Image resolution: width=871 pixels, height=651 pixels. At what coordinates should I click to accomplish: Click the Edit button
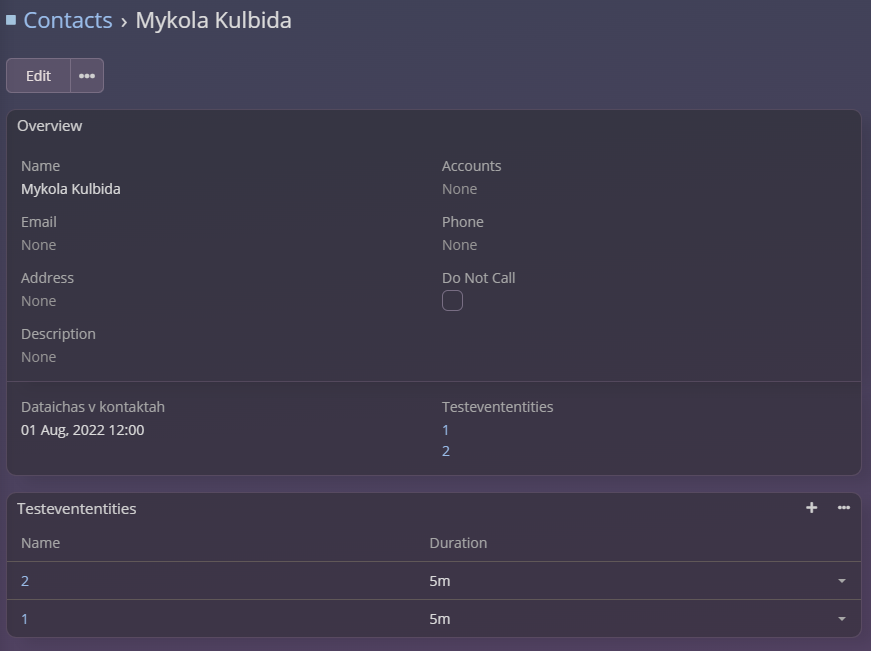tap(38, 76)
